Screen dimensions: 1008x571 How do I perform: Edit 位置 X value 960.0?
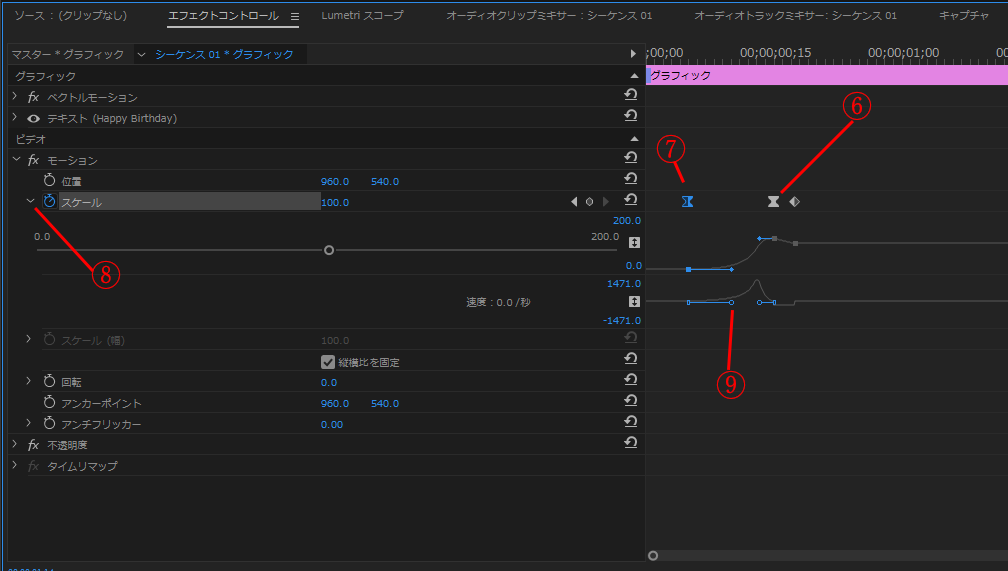(x=335, y=181)
